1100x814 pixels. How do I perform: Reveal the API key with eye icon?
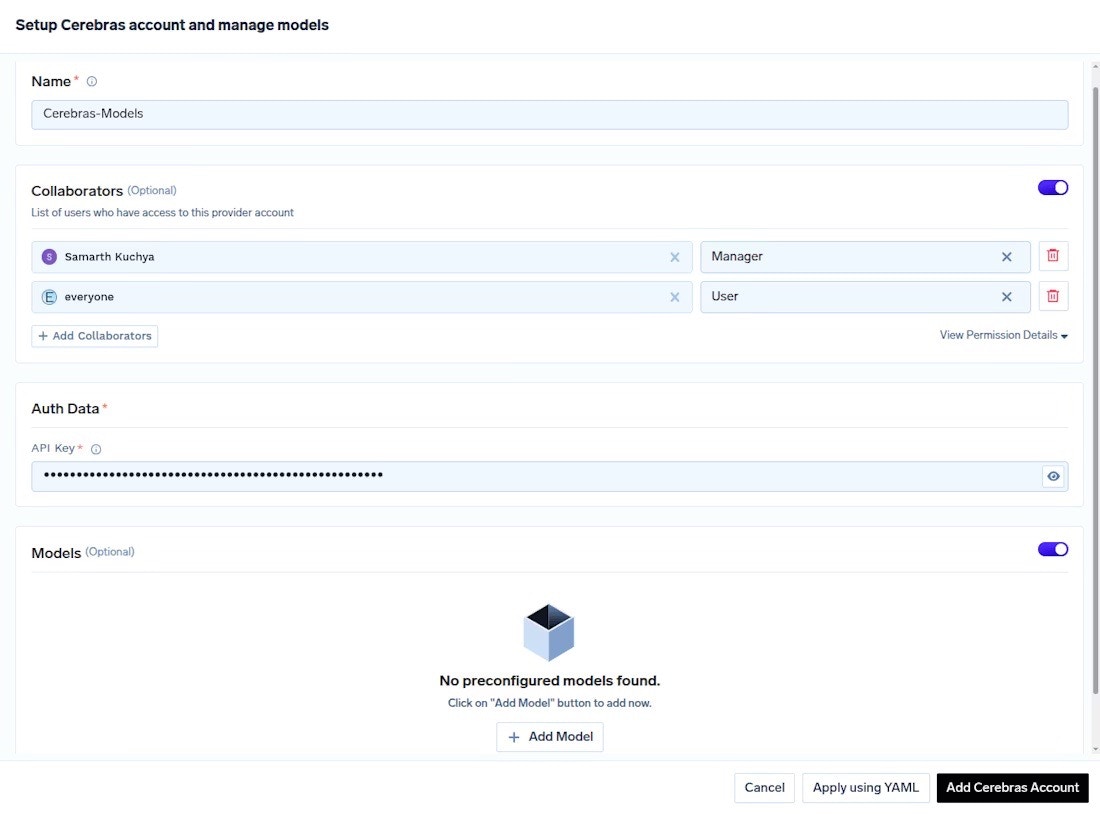1054,476
